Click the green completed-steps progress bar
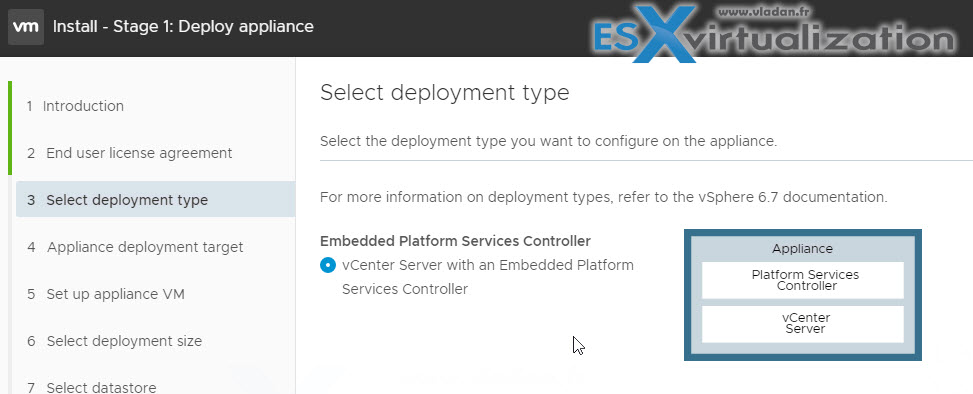The width and height of the screenshot is (973, 394). pos(10,128)
